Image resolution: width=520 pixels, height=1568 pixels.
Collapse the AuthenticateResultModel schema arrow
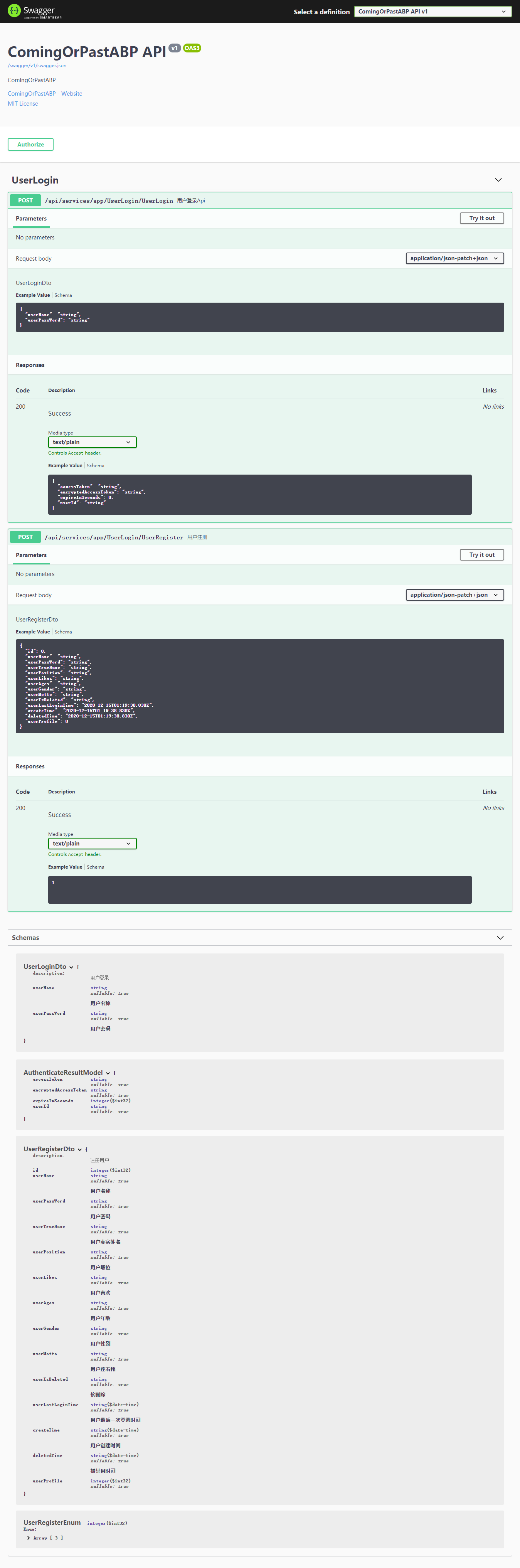(108, 1073)
